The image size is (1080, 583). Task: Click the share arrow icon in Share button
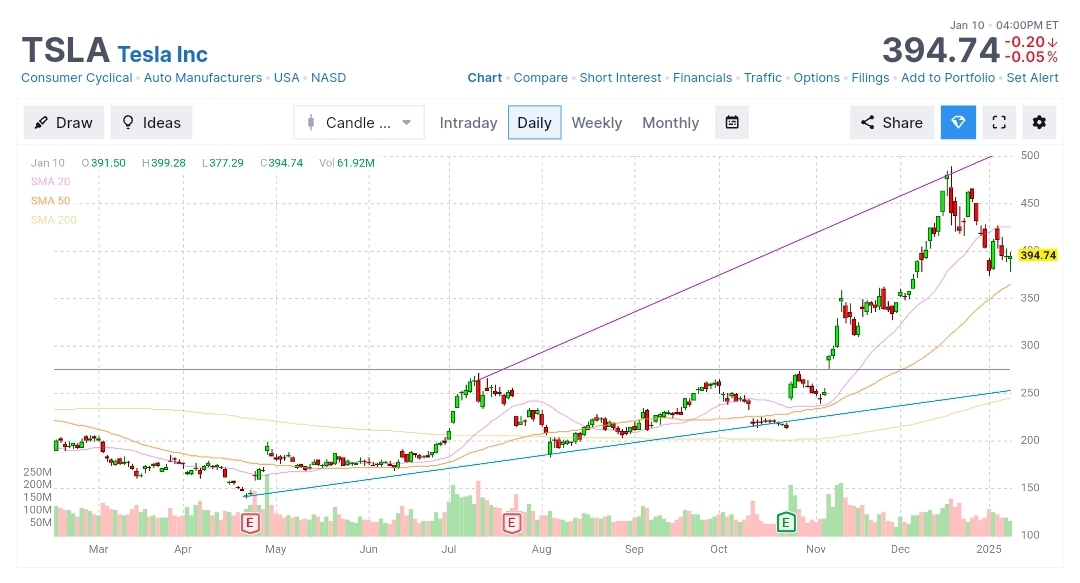(x=868, y=123)
